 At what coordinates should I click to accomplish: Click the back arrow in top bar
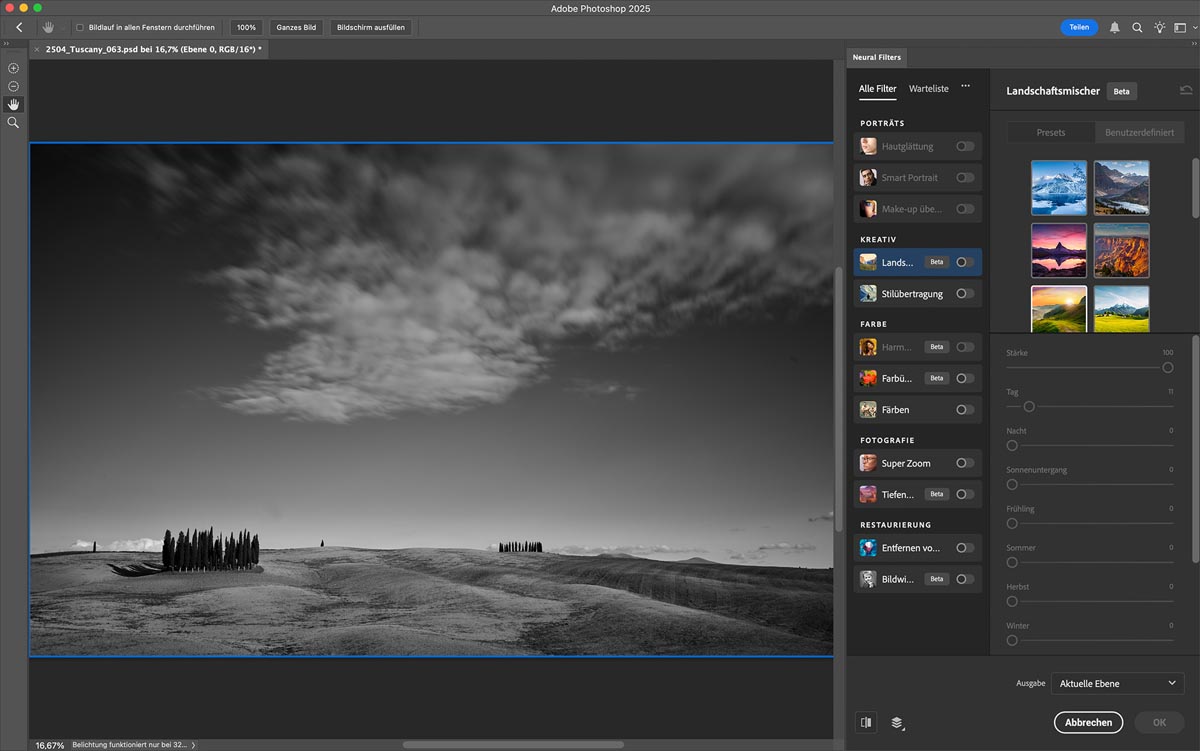pos(19,27)
